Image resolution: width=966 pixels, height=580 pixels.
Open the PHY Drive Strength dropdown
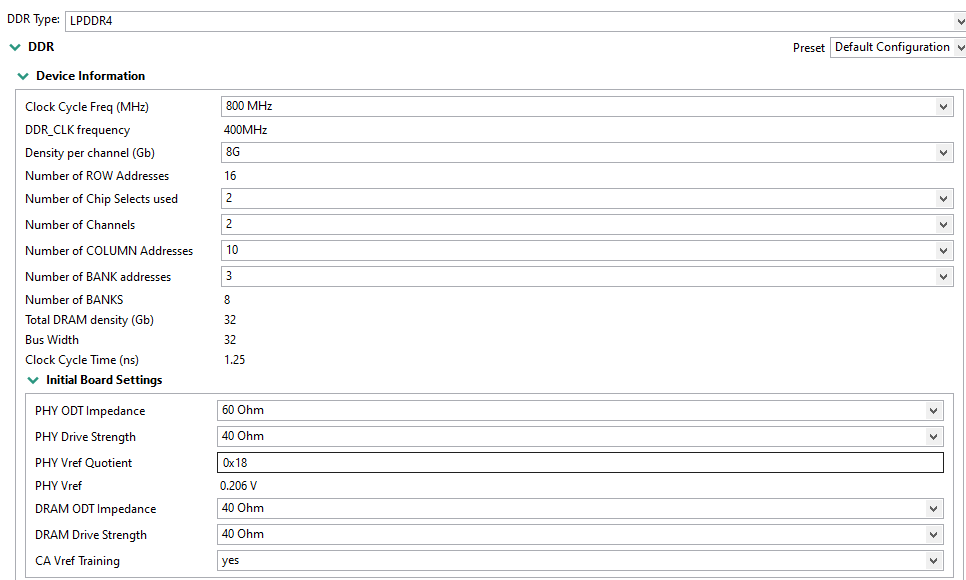coord(580,437)
